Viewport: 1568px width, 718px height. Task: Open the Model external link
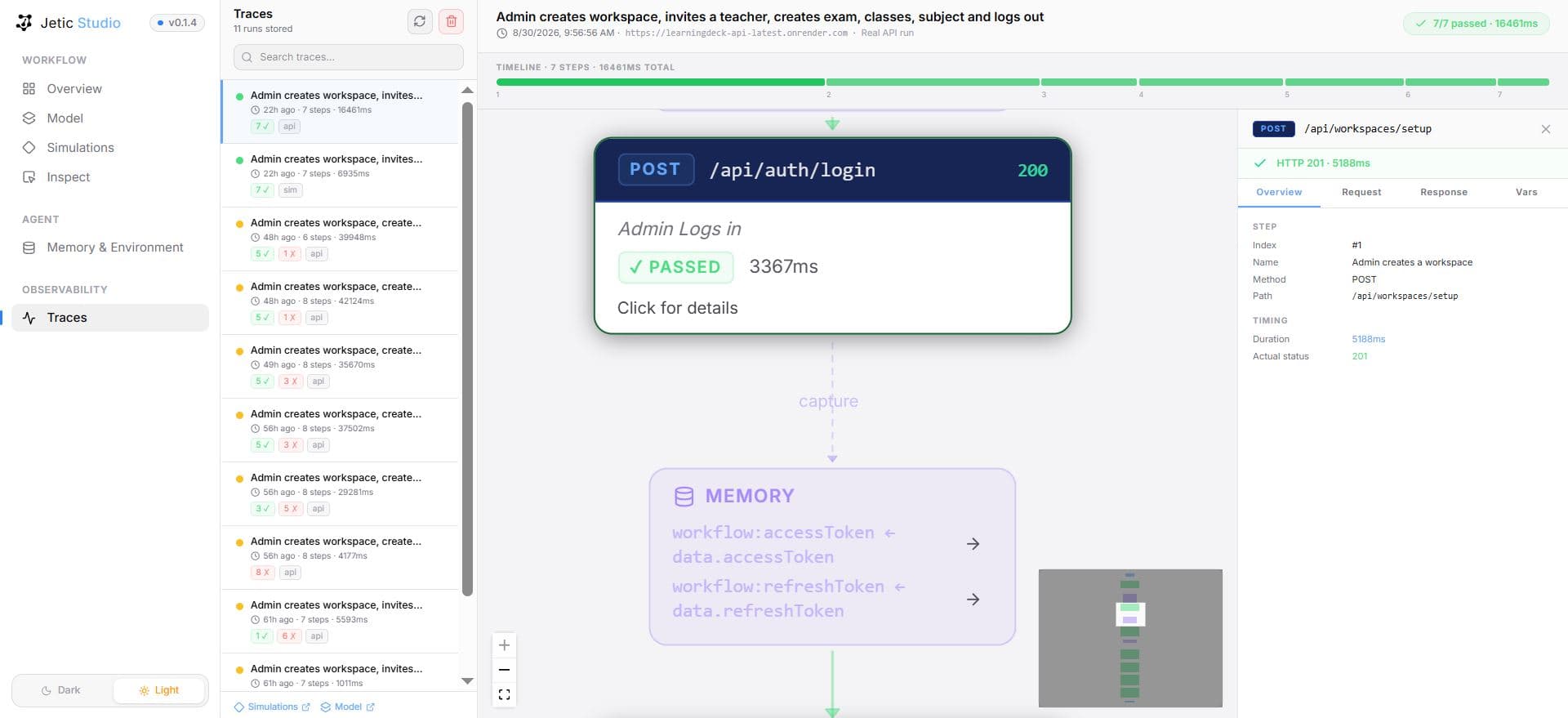(347, 707)
